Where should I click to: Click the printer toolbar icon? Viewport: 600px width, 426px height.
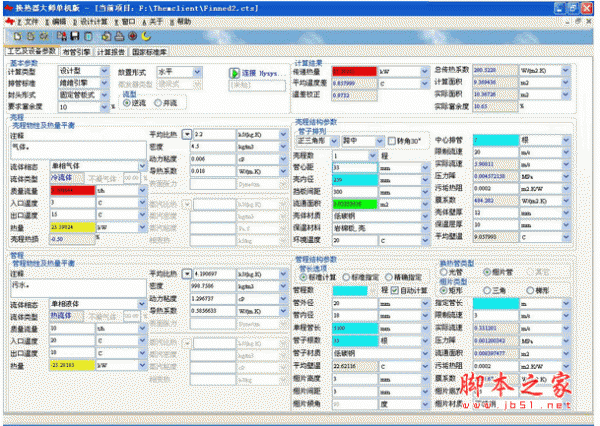point(119,36)
